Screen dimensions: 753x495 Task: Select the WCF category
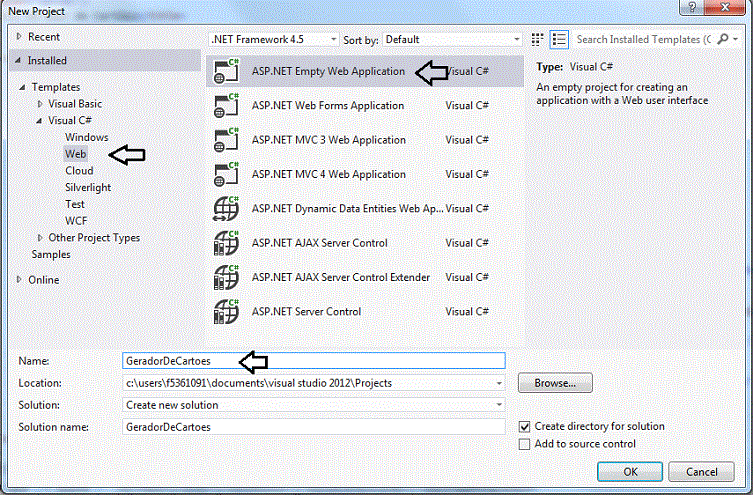(x=76, y=221)
